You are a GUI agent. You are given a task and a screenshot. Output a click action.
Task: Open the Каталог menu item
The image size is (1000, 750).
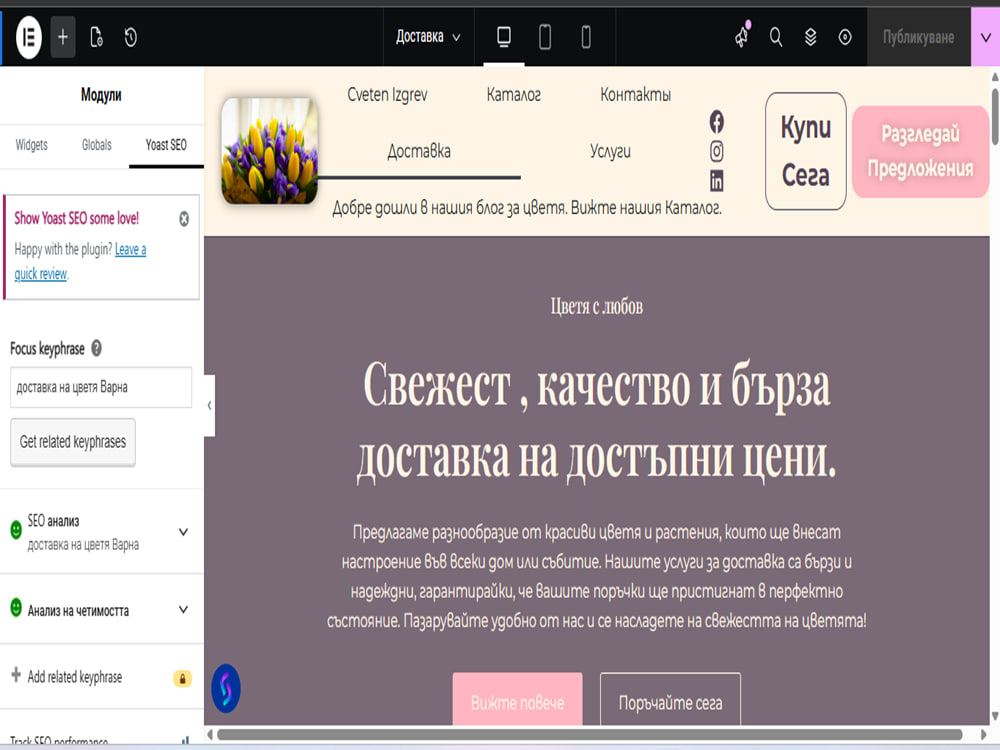point(513,94)
